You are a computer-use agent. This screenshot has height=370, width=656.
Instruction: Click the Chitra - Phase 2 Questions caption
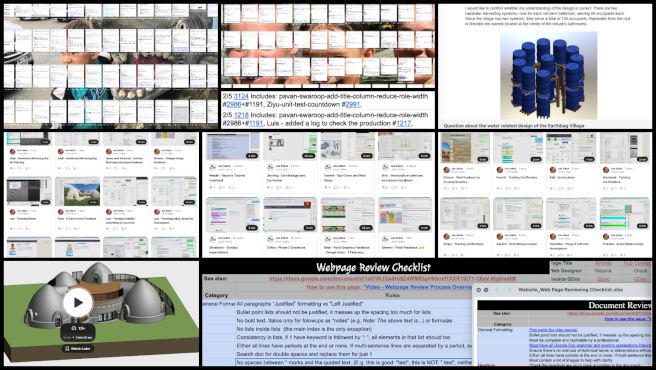tap(286, 248)
